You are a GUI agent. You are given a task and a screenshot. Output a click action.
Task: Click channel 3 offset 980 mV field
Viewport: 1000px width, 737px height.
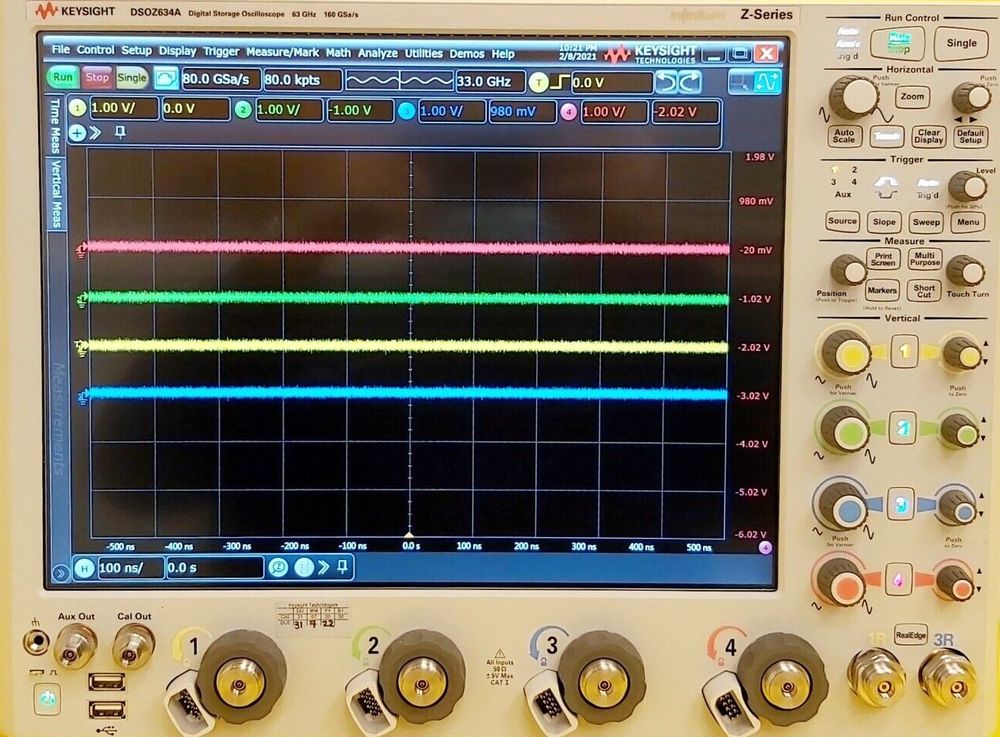pyautogui.click(x=522, y=112)
